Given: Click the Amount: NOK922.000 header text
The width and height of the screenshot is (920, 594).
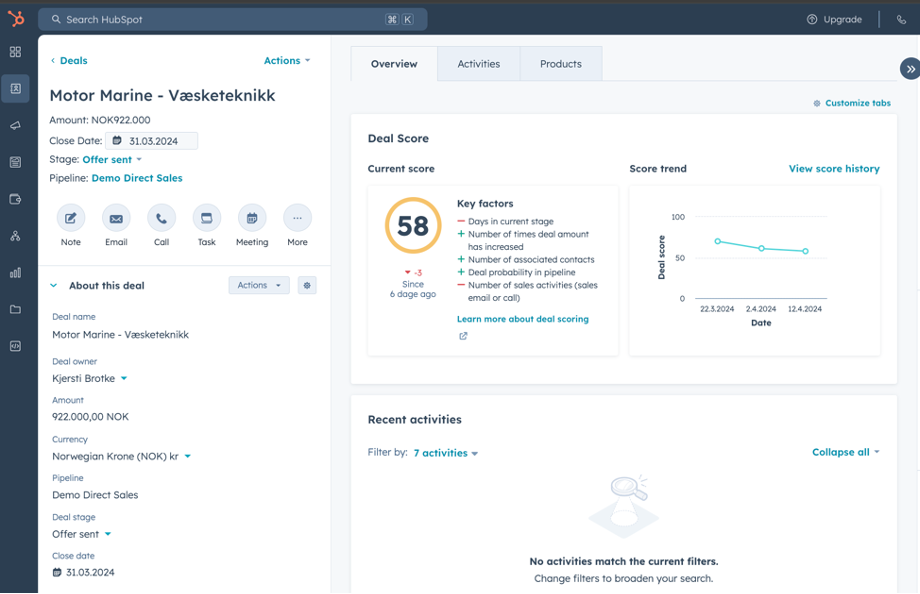Looking at the screenshot, I should [100, 120].
